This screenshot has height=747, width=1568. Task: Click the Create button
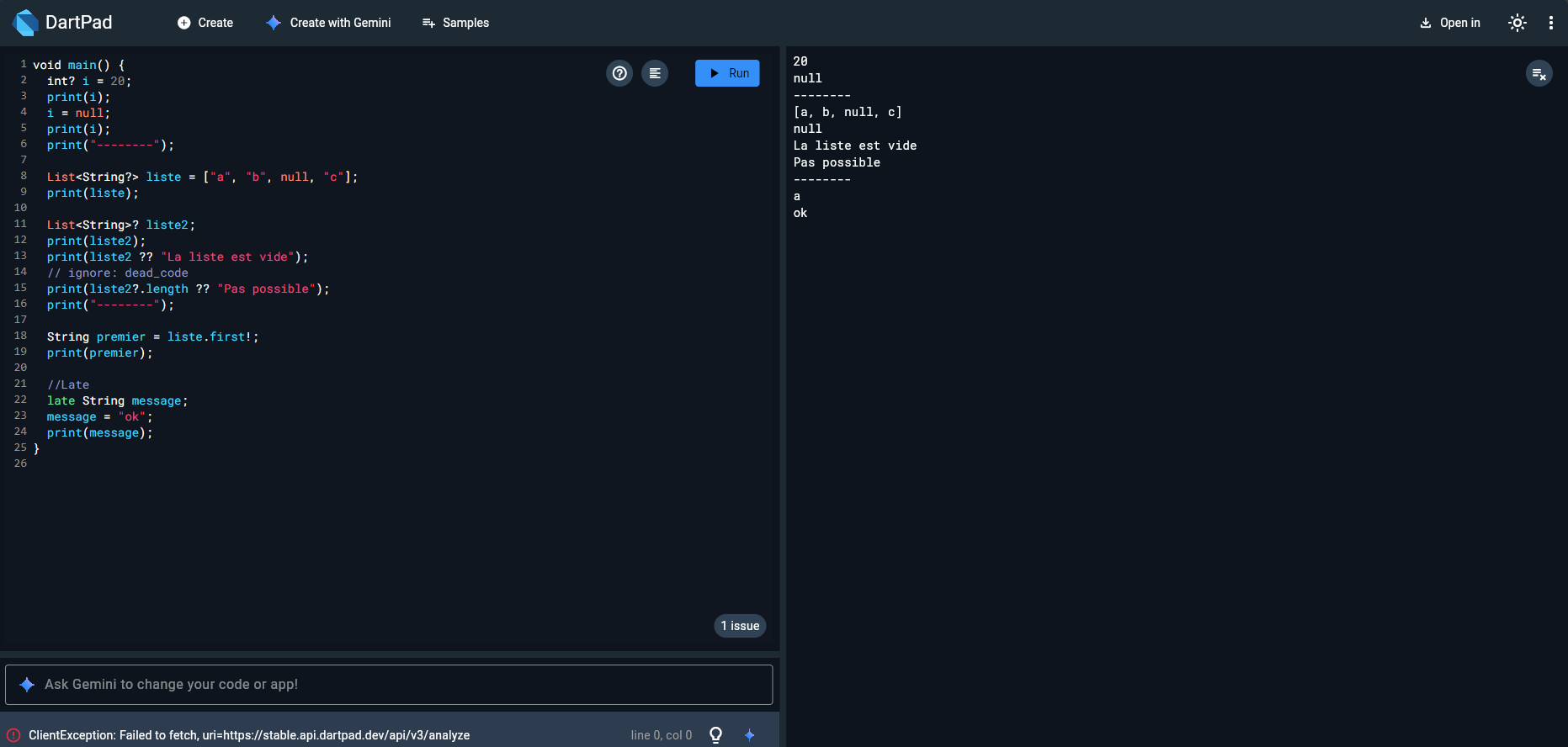tap(205, 23)
